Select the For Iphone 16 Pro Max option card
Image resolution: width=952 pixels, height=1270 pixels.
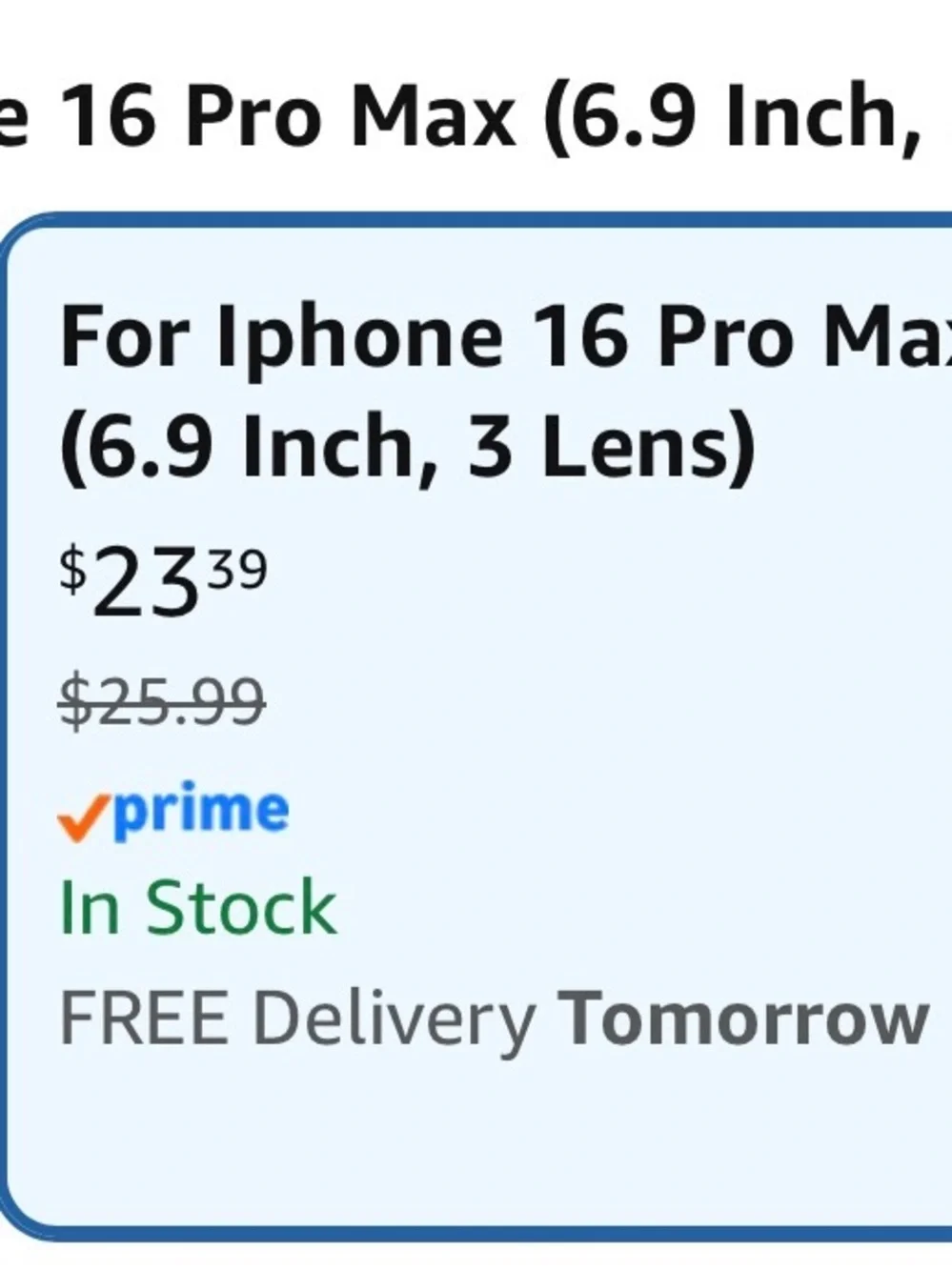[x=477, y=728]
